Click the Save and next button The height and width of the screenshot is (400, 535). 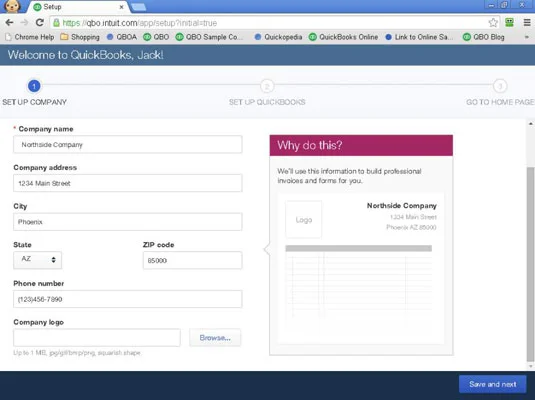coord(492,384)
